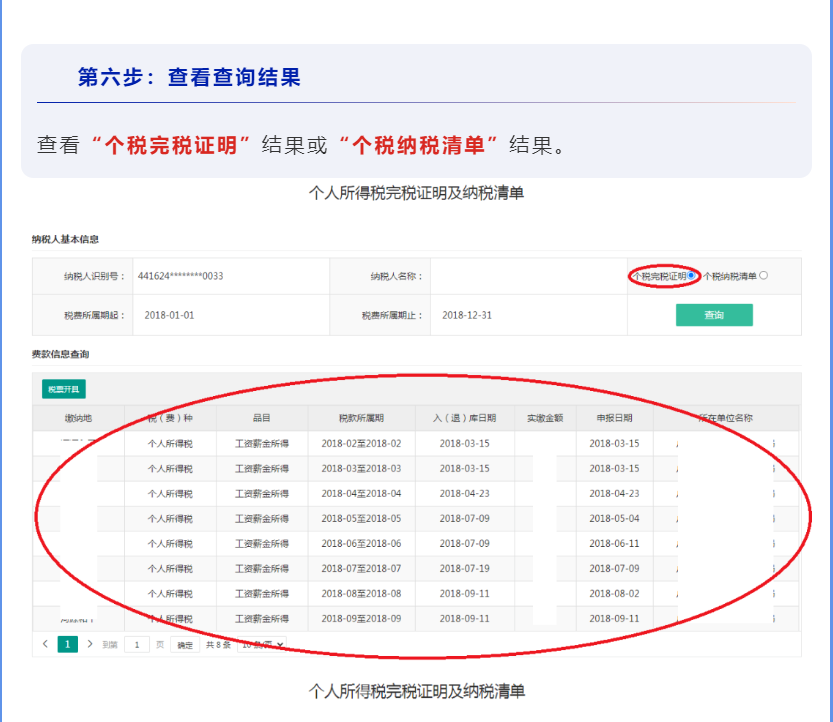833x722 pixels.
Task: Go to next page arrow
Action: [90, 644]
